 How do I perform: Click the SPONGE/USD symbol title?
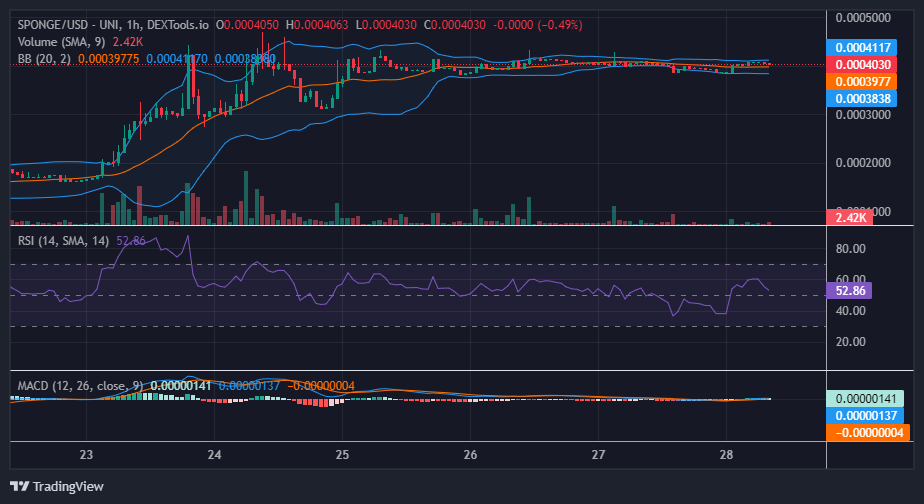pos(52,25)
